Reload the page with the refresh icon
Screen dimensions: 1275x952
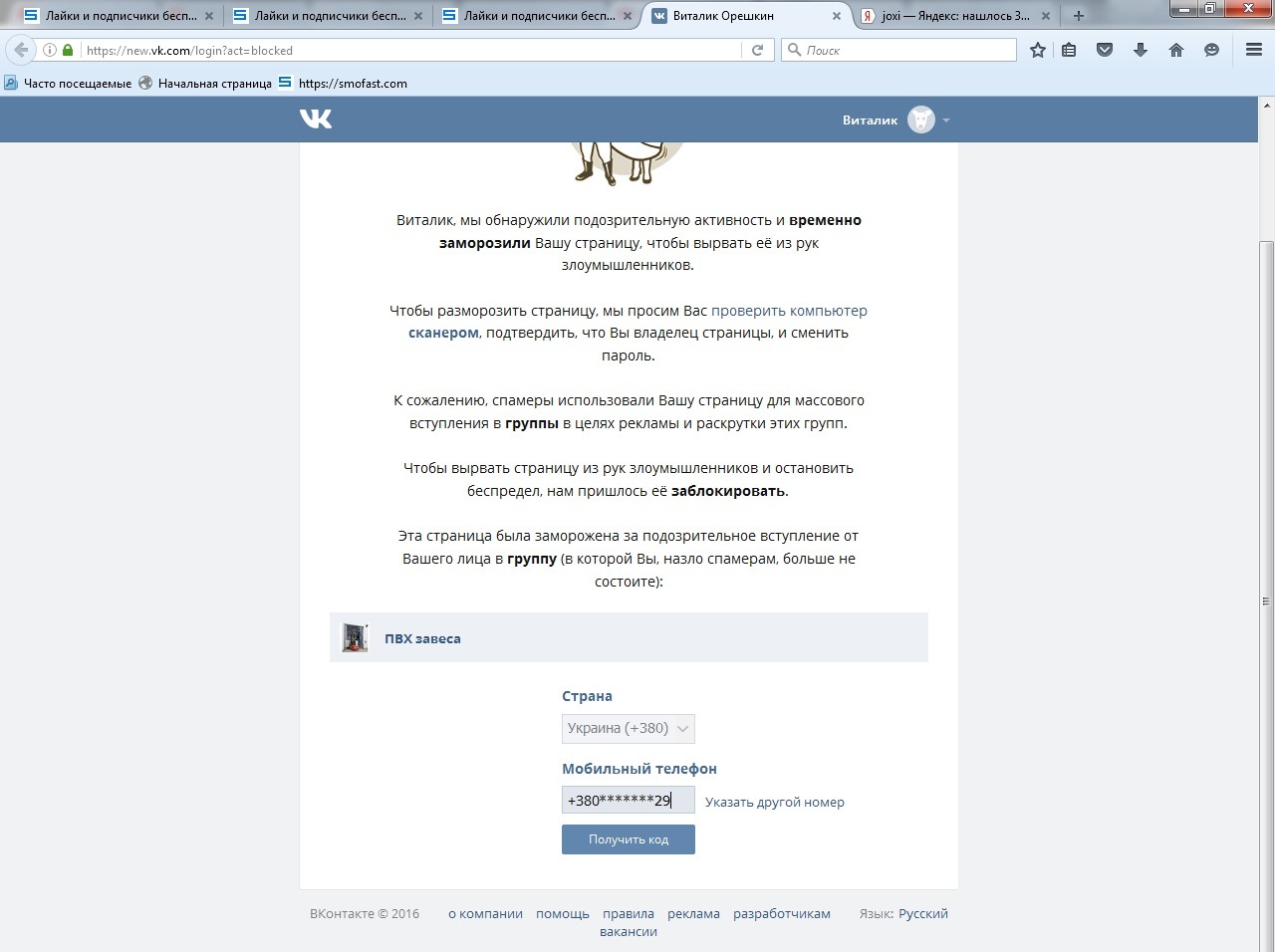click(757, 50)
